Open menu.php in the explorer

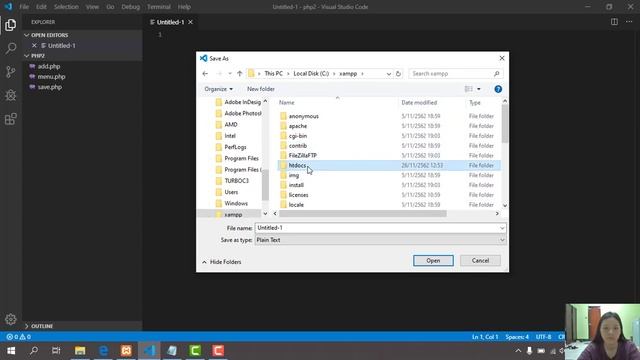[x=51, y=77]
